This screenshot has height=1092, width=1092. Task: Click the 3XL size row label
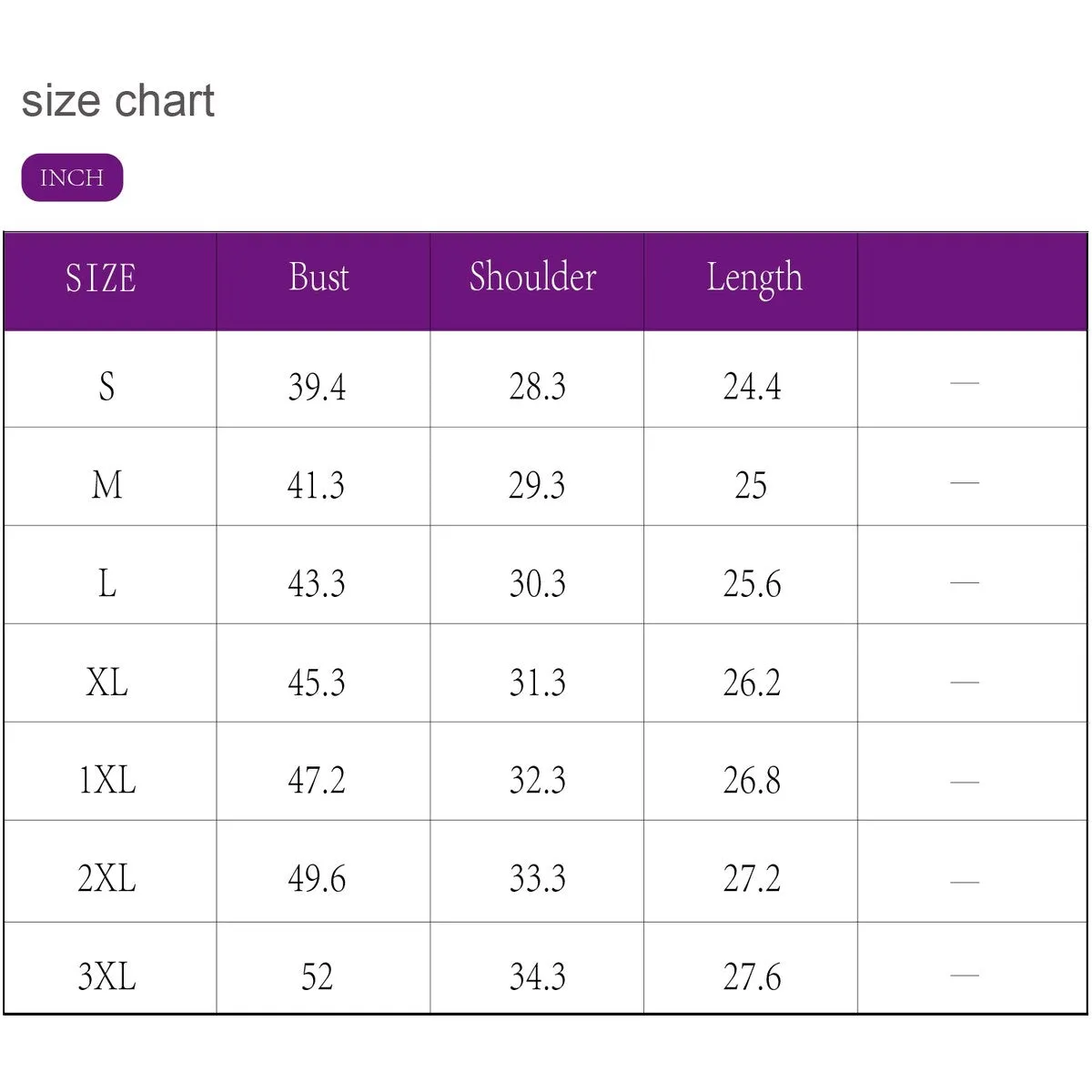point(106,976)
